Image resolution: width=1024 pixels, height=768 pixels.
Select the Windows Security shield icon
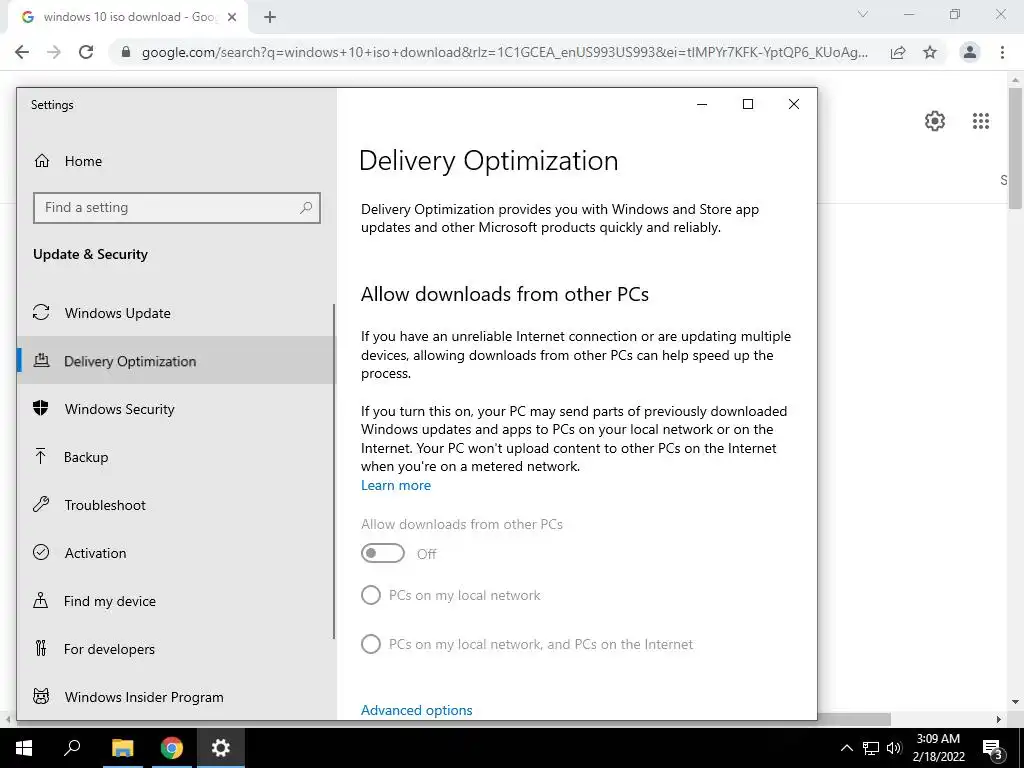pos(40,408)
